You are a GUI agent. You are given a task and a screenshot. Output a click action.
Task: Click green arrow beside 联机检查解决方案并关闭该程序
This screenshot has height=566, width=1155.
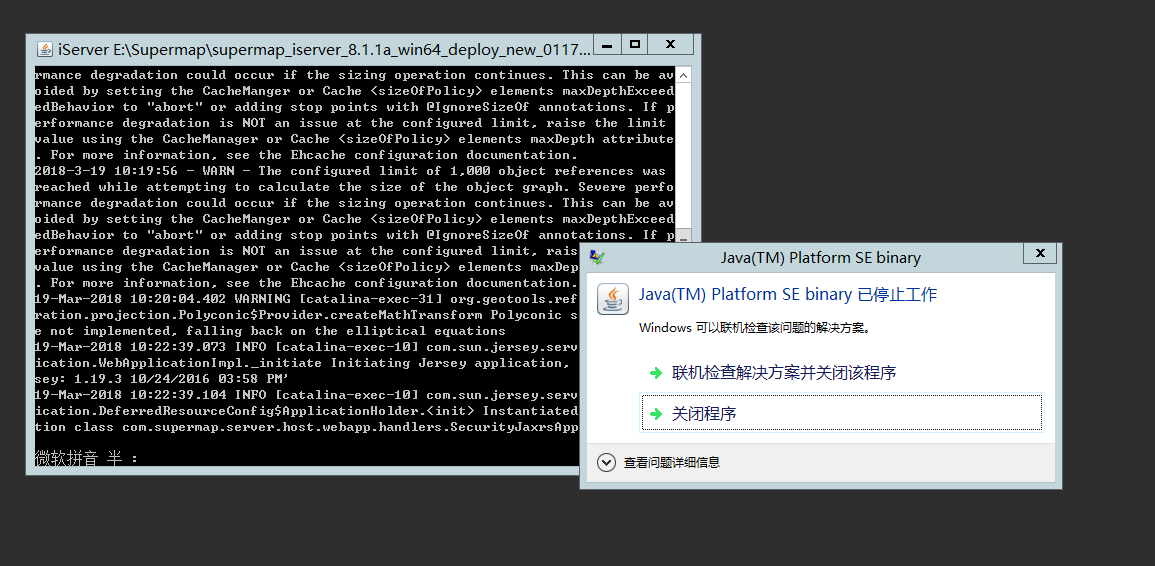click(656, 373)
